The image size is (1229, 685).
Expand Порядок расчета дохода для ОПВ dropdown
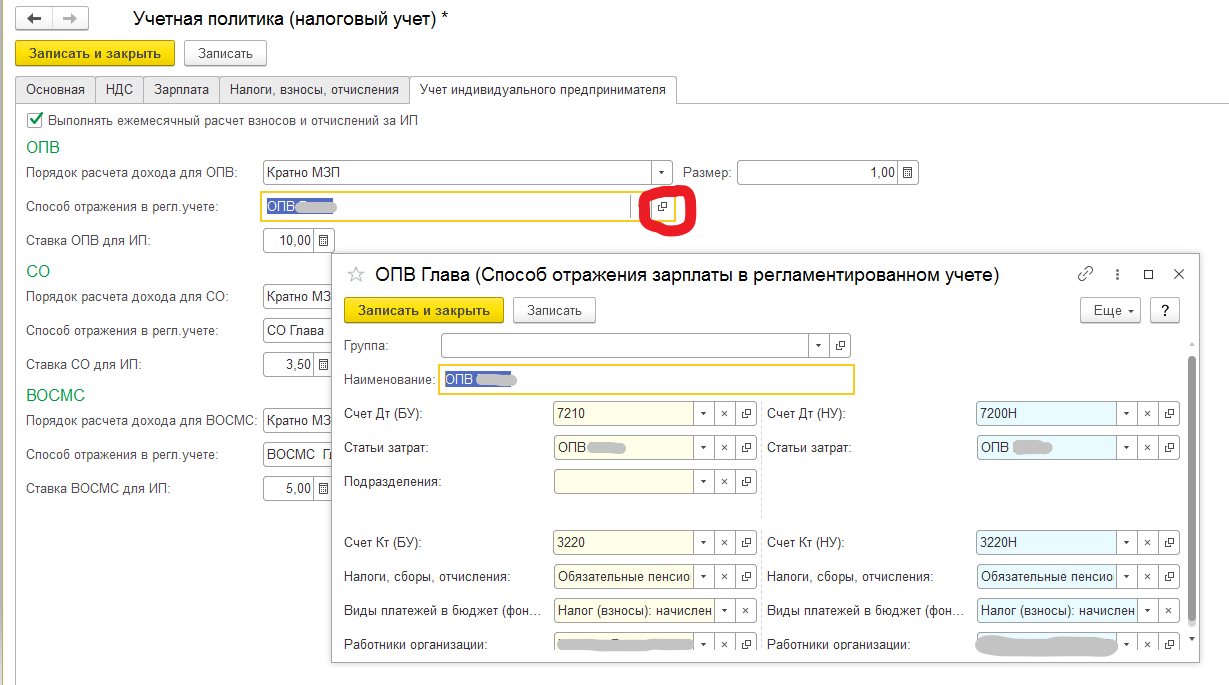click(661, 173)
